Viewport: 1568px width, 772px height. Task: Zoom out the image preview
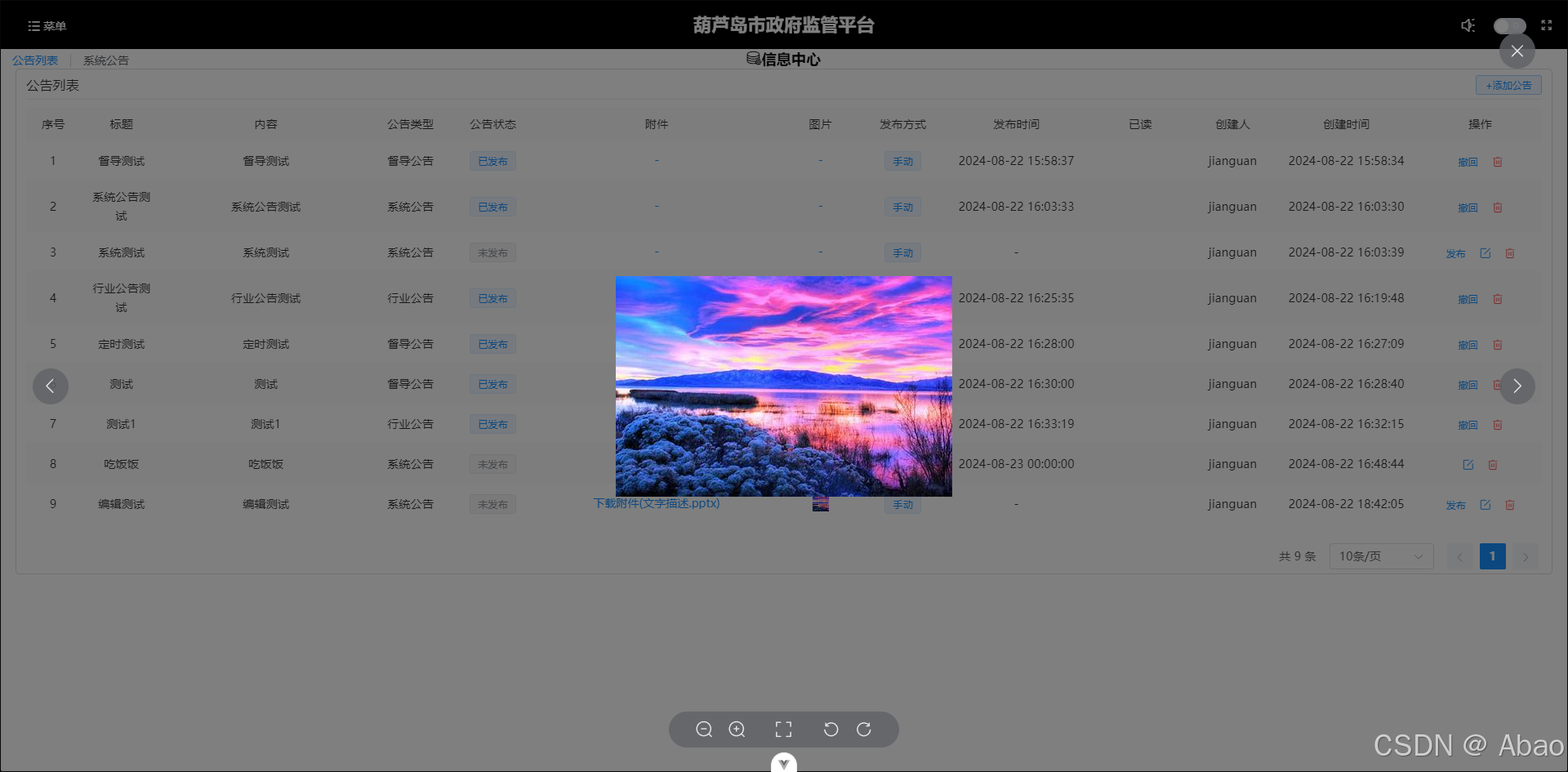(x=704, y=730)
